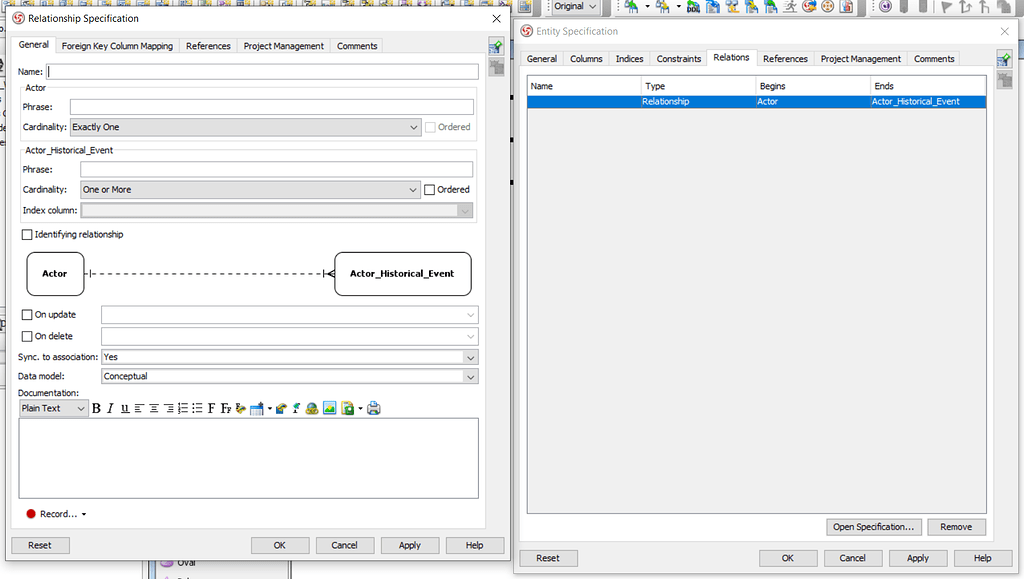Apply bold formatting in Documentation toolbar
This screenshot has height=579, width=1024.
(x=96, y=408)
